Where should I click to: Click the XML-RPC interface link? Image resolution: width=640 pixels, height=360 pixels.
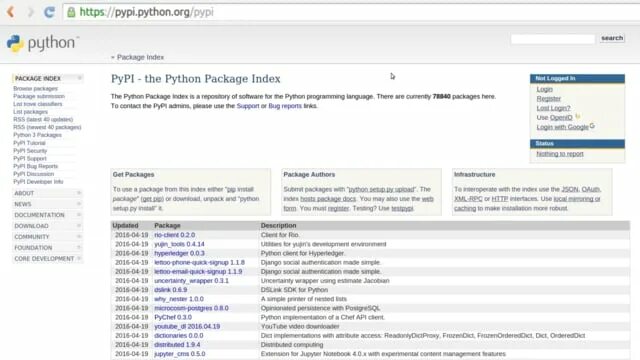coord(468,199)
